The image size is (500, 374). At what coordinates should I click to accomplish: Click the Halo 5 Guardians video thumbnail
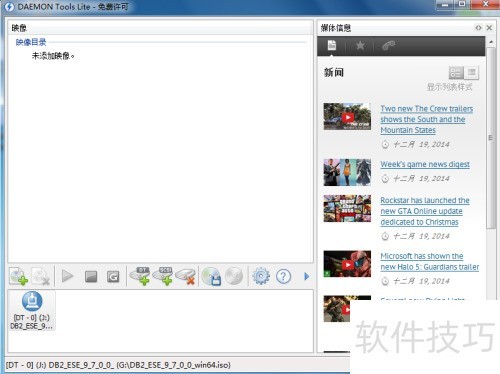tap(347, 264)
